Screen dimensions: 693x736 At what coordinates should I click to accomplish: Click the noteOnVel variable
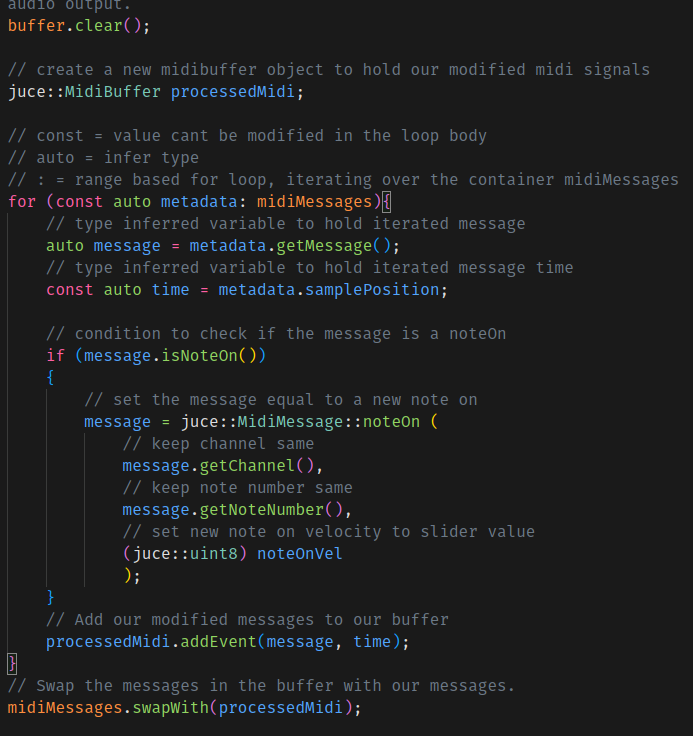[299, 553]
